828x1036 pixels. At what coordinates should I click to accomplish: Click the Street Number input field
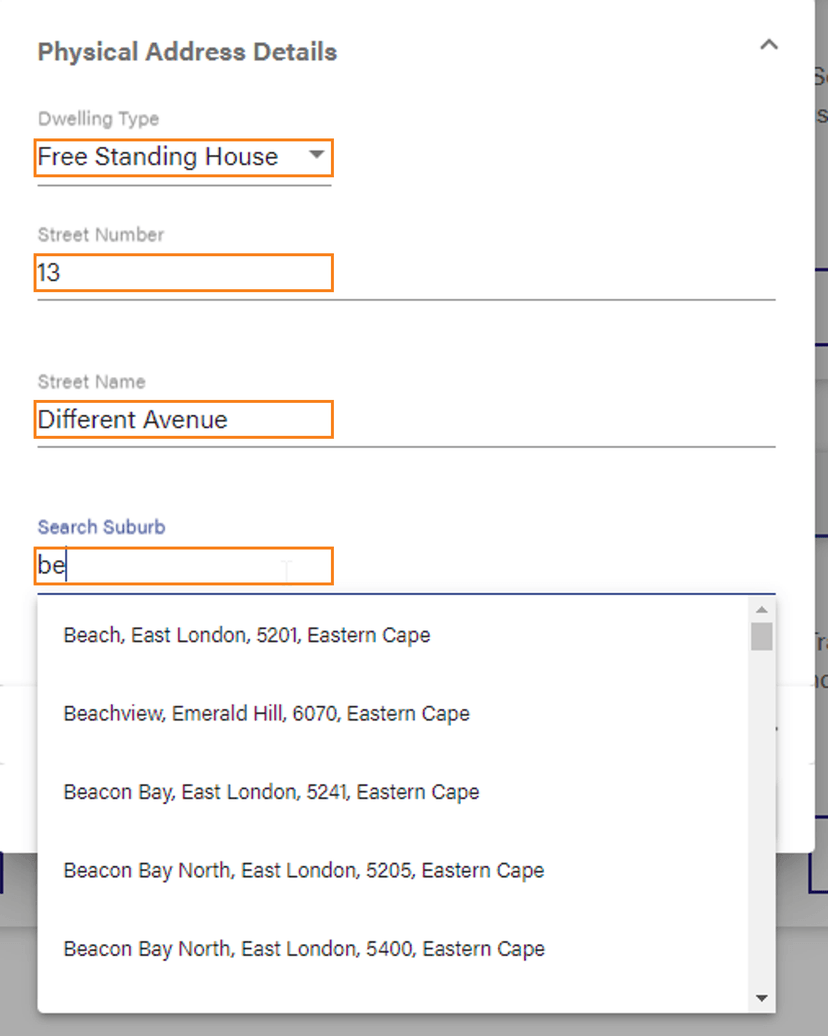(x=183, y=272)
